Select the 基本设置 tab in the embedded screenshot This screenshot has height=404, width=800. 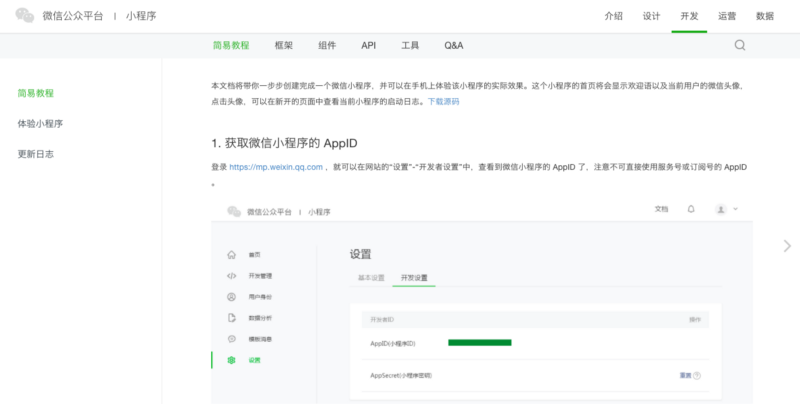[x=371, y=277]
